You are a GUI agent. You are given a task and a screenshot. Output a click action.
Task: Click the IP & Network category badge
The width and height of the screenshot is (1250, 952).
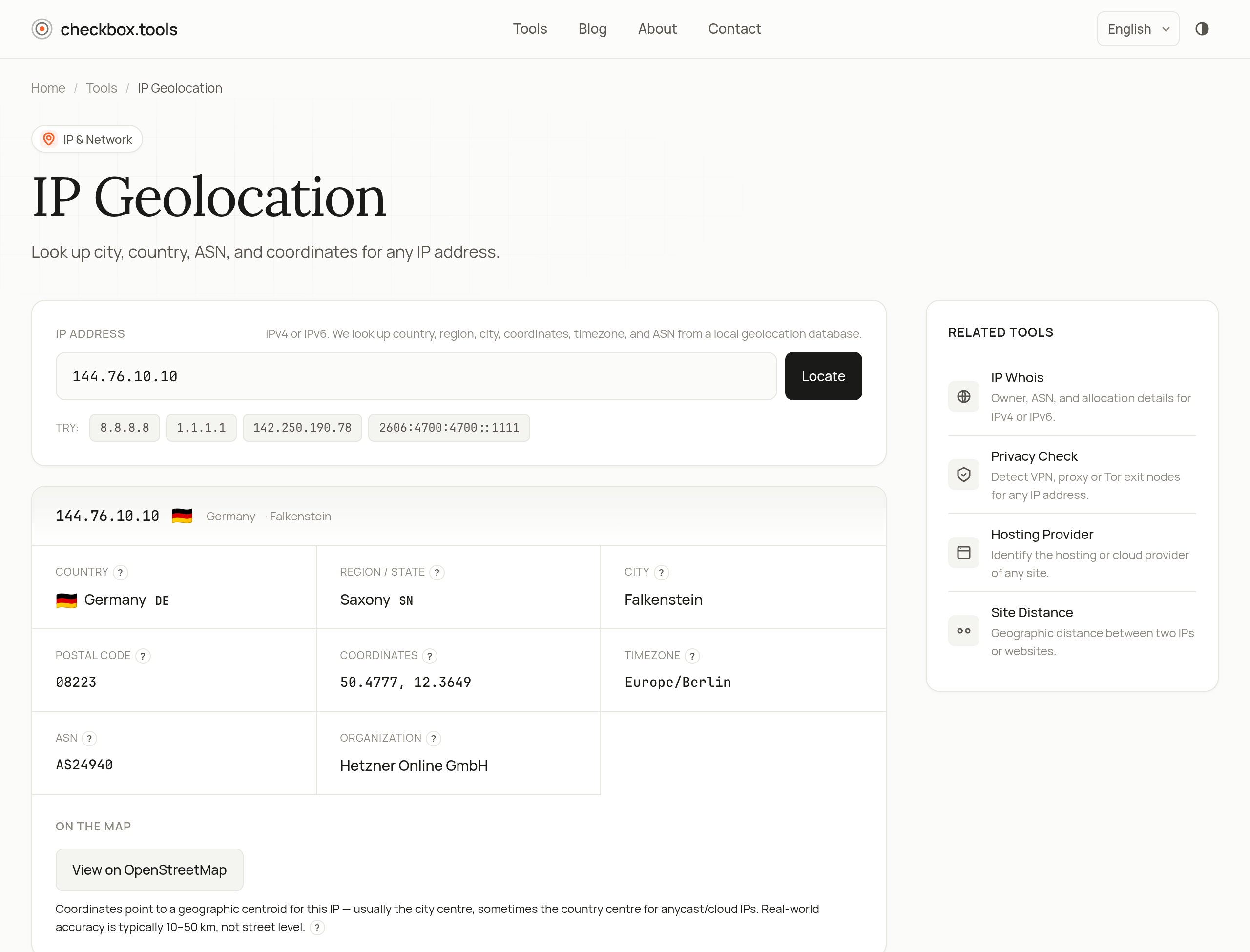(x=87, y=139)
